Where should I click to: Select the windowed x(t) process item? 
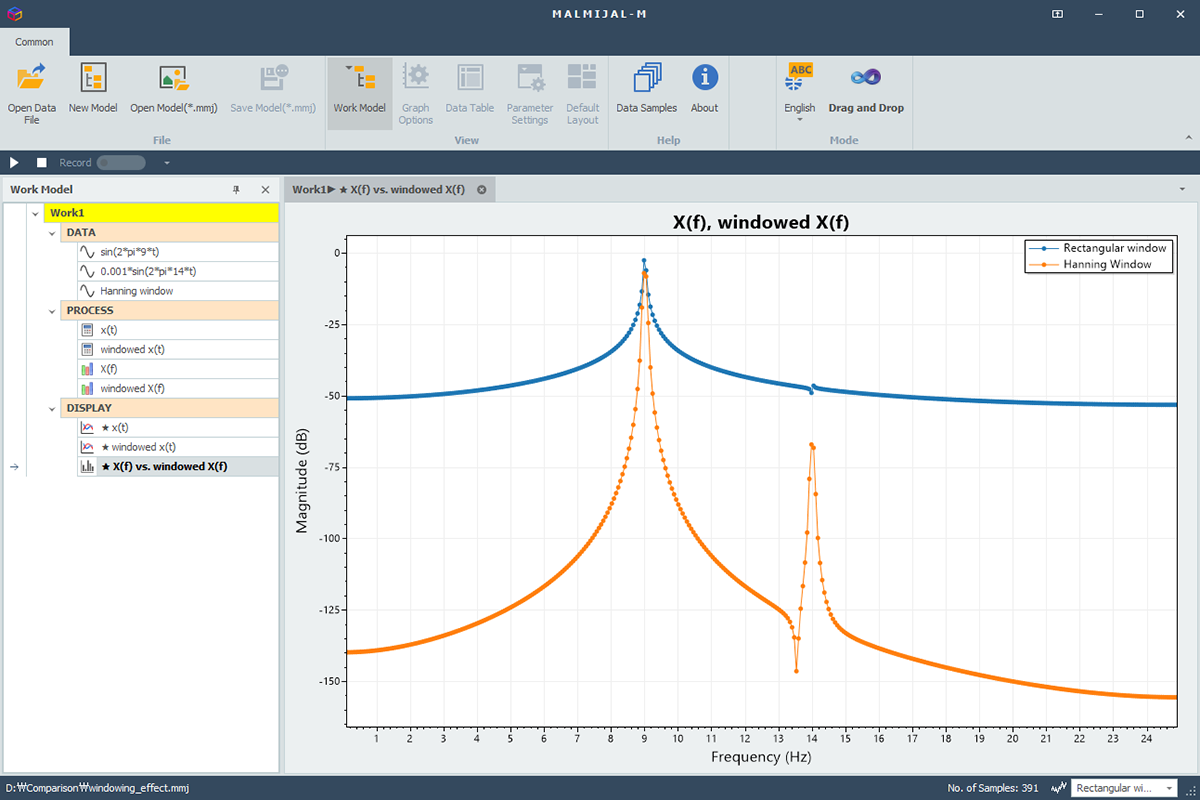(178, 349)
